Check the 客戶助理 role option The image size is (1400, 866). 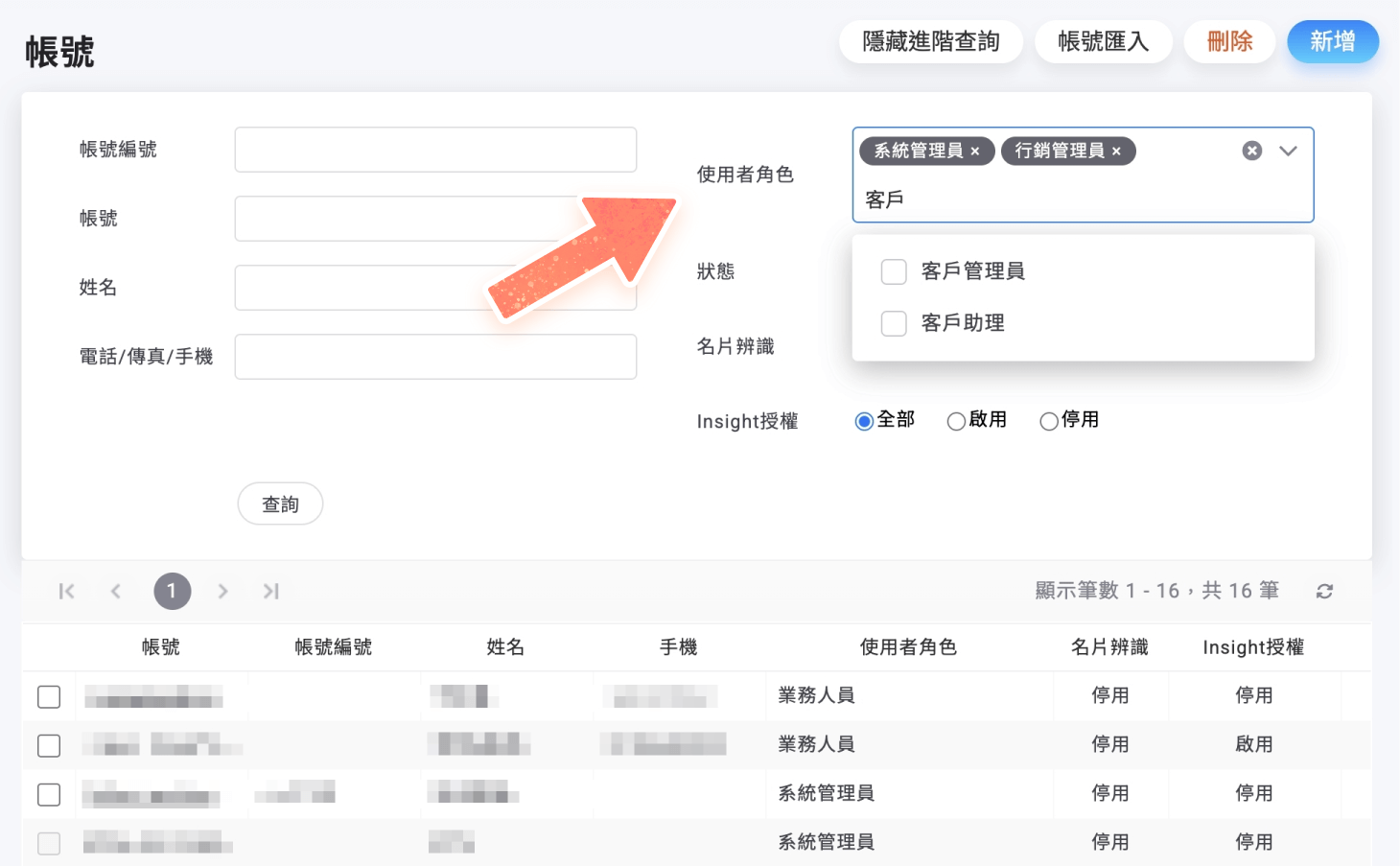pos(893,323)
